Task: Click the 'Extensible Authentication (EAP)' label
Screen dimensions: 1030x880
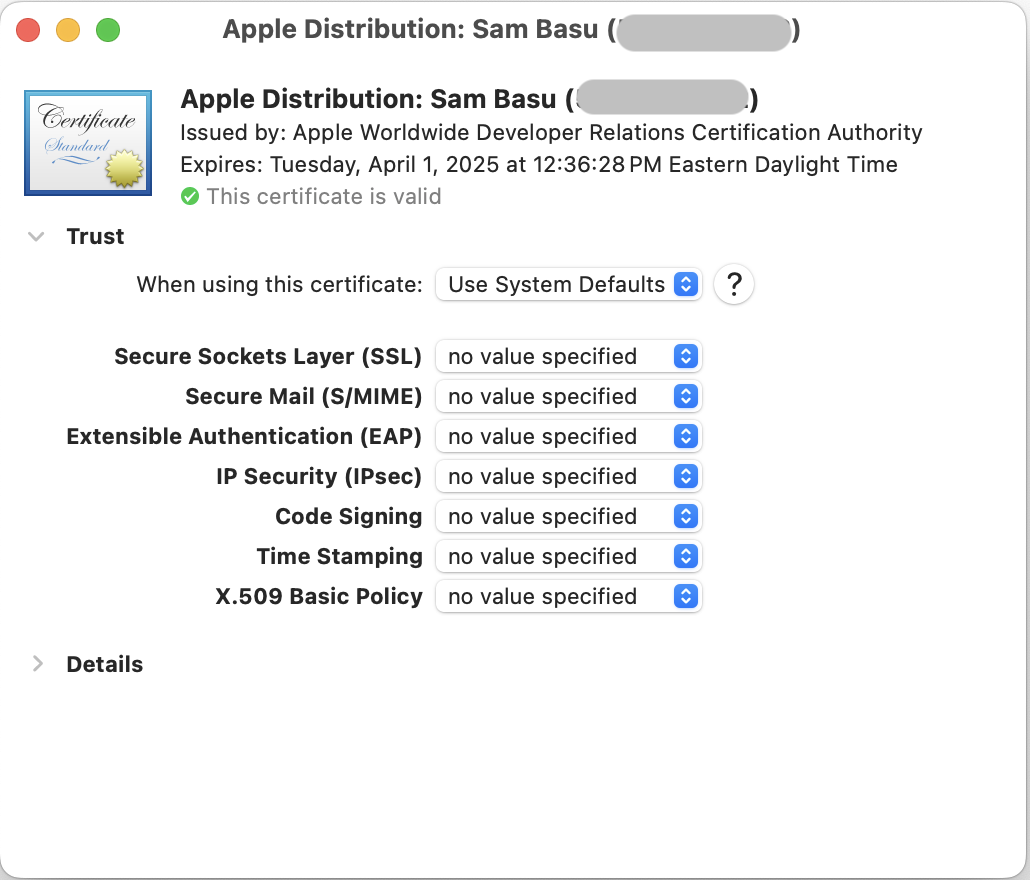Action: point(244,437)
